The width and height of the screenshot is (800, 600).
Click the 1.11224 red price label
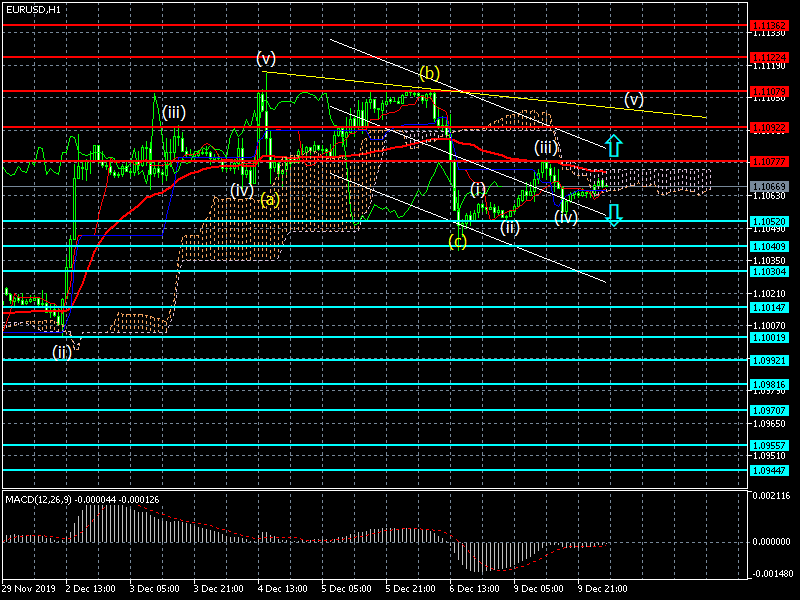(x=769, y=58)
